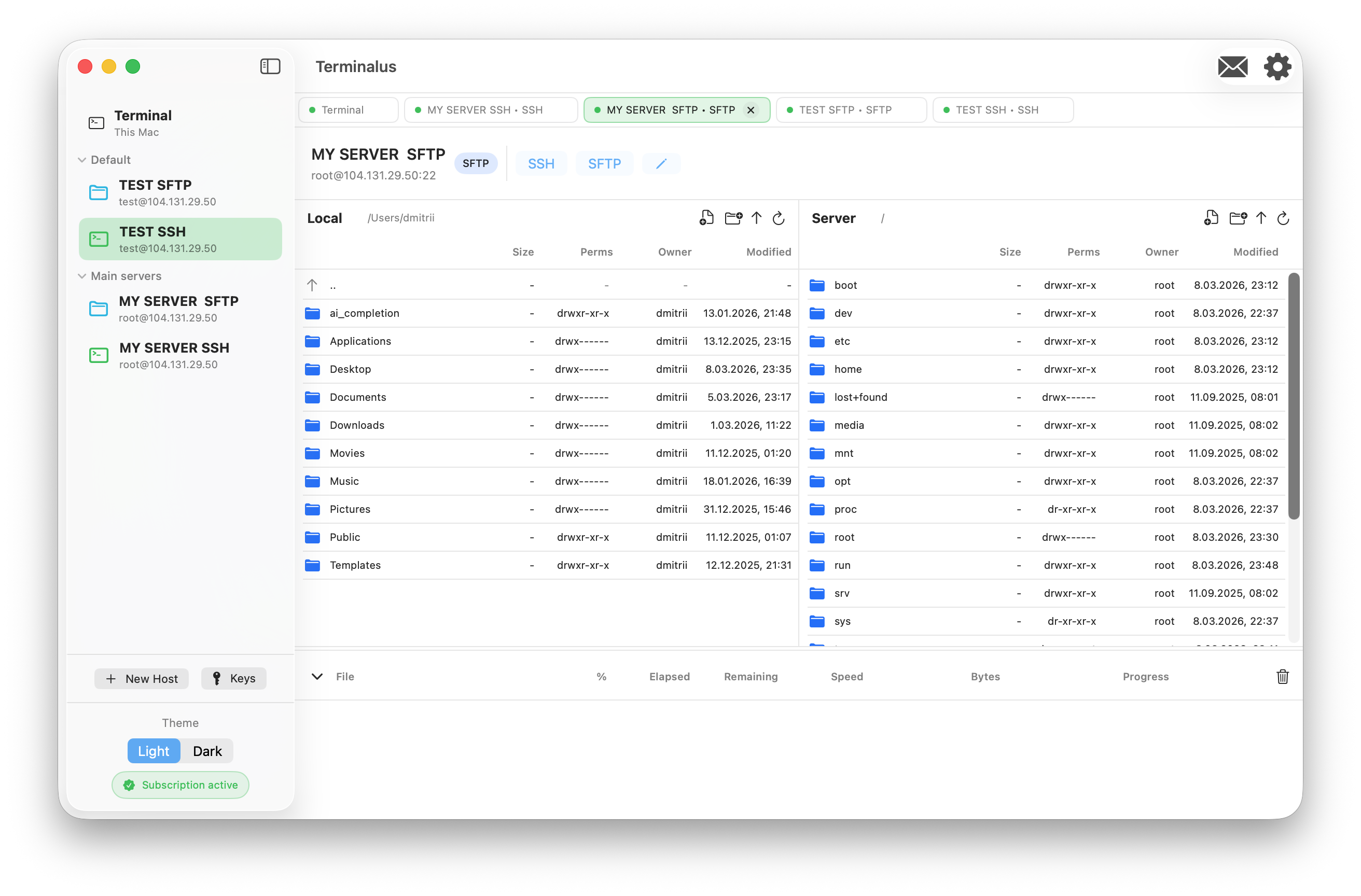
Task: Select the Light theme option
Action: 153,751
